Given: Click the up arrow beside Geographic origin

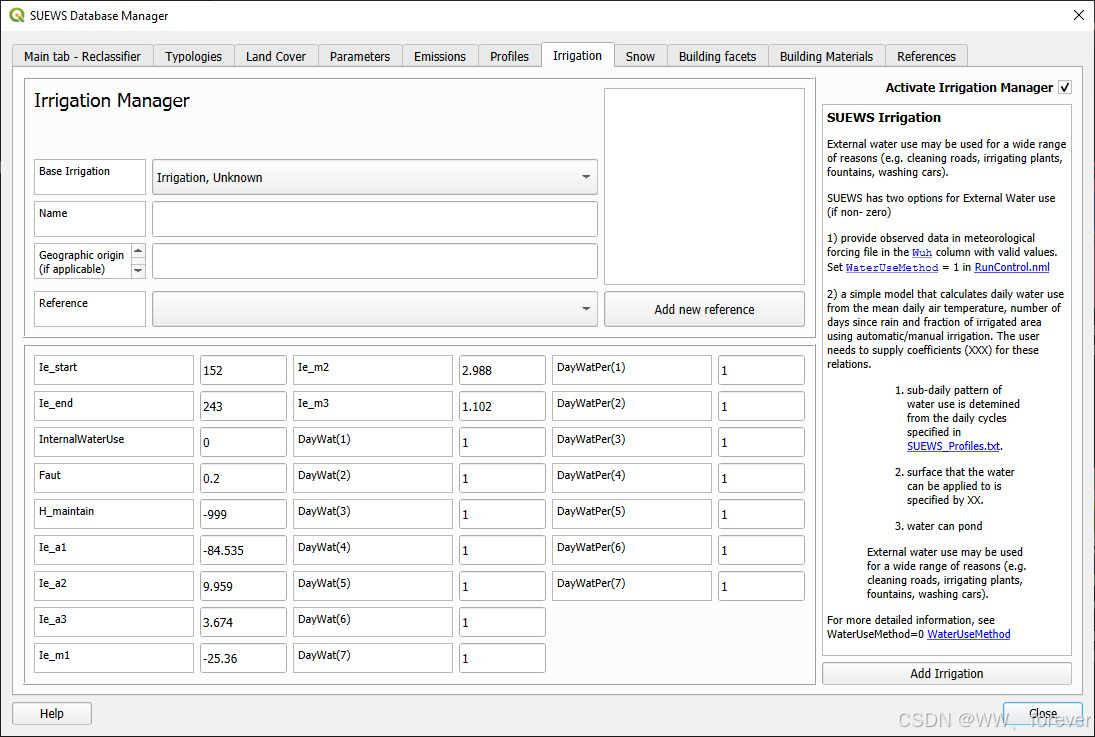Looking at the screenshot, I should (138, 252).
